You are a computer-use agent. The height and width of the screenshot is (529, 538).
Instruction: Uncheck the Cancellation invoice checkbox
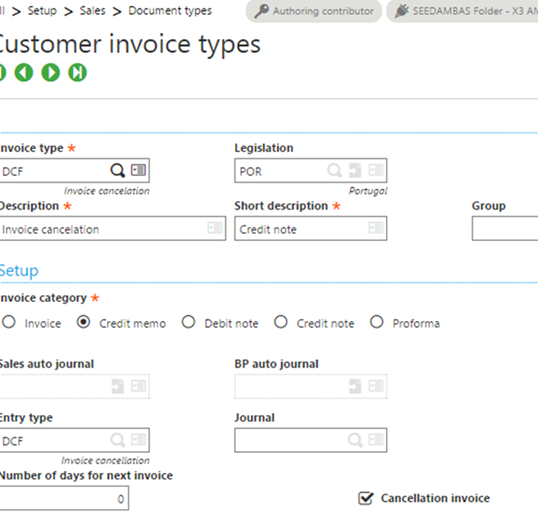pyautogui.click(x=365, y=498)
